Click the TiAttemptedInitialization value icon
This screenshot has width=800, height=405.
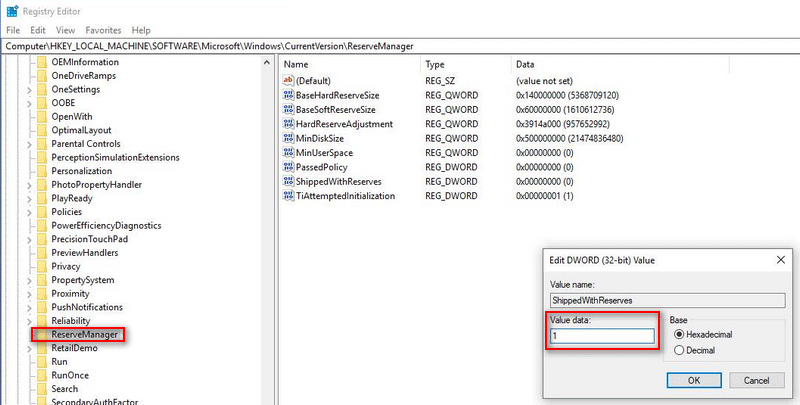(x=288, y=195)
